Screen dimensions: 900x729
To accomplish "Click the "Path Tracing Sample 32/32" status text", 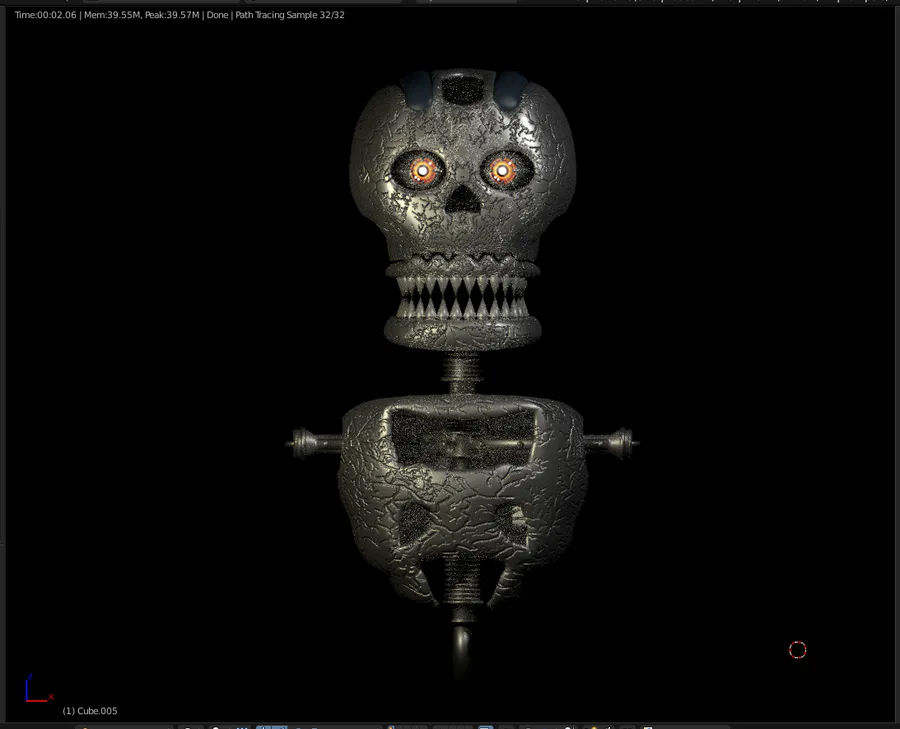I will 290,15.
